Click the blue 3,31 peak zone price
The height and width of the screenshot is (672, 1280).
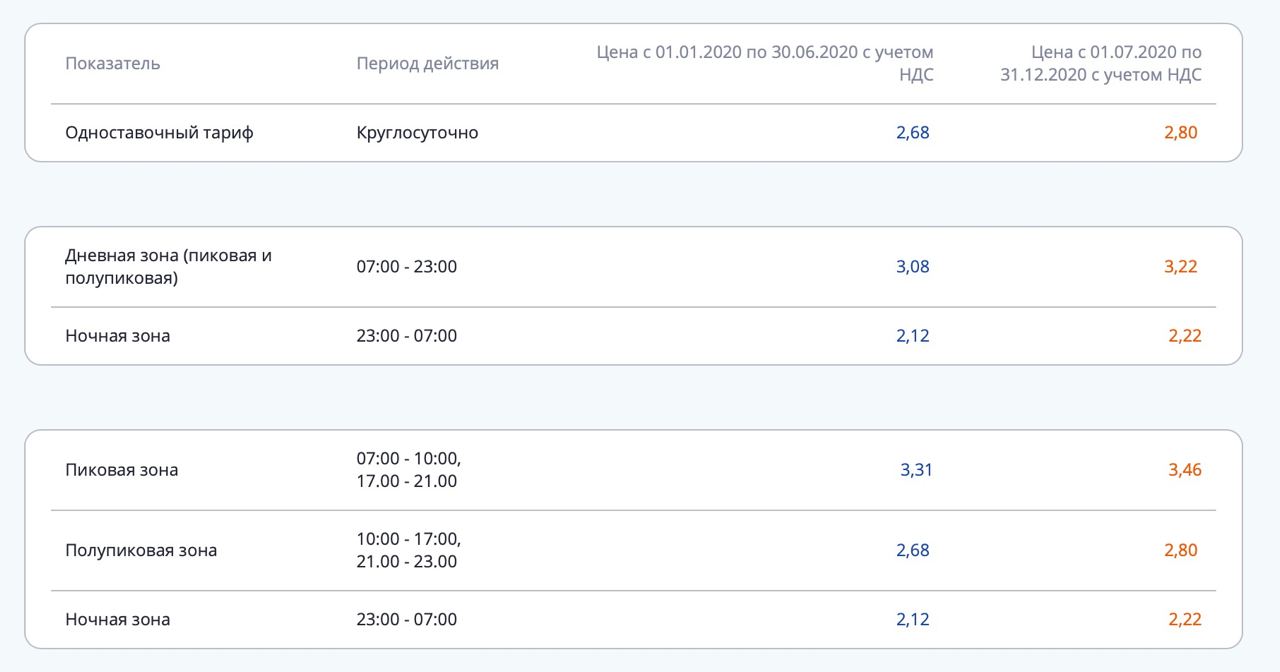click(x=916, y=470)
